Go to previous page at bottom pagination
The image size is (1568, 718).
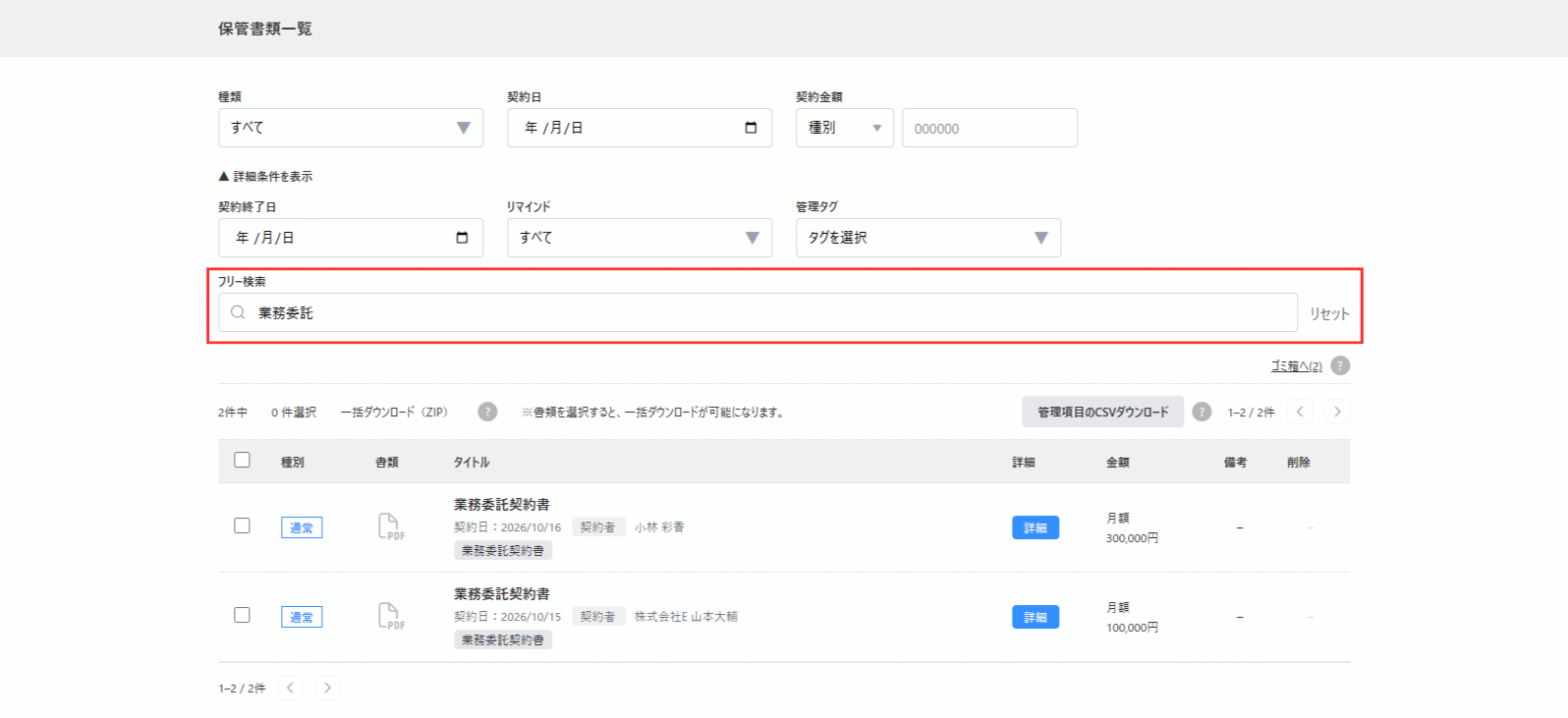tap(290, 688)
